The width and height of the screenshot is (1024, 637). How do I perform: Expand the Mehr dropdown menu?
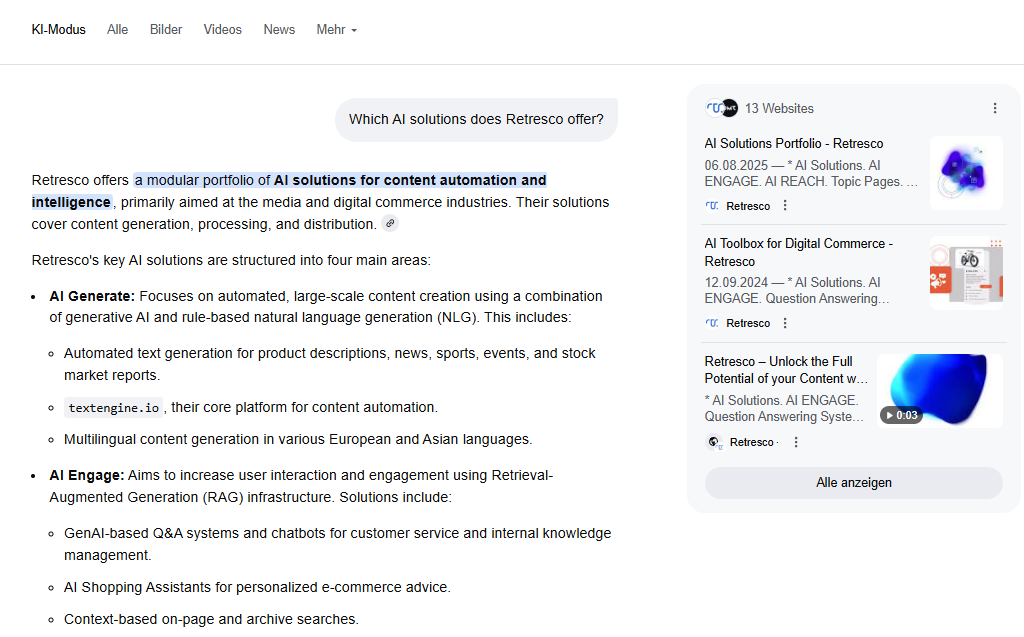336,30
